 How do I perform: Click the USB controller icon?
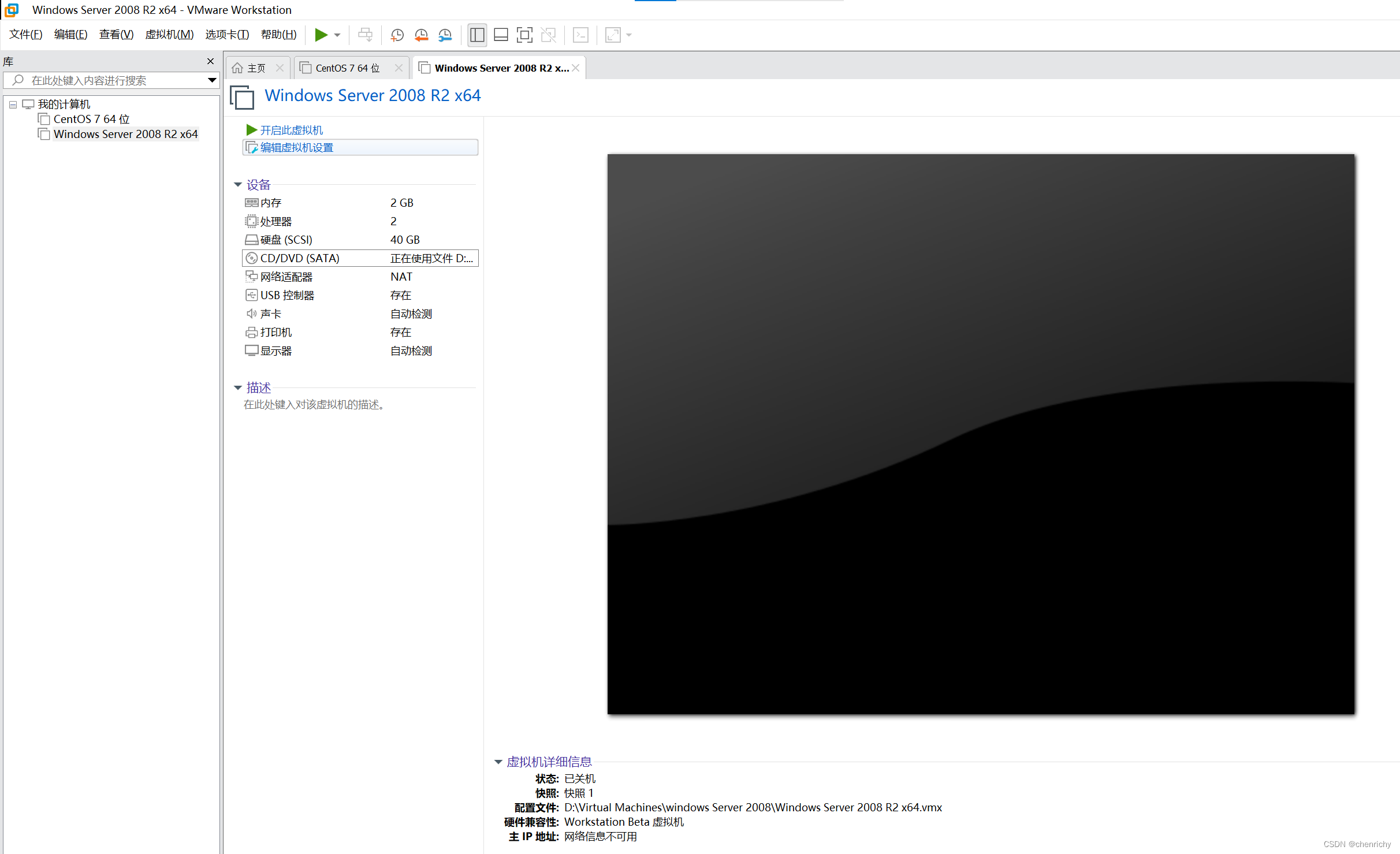click(251, 295)
